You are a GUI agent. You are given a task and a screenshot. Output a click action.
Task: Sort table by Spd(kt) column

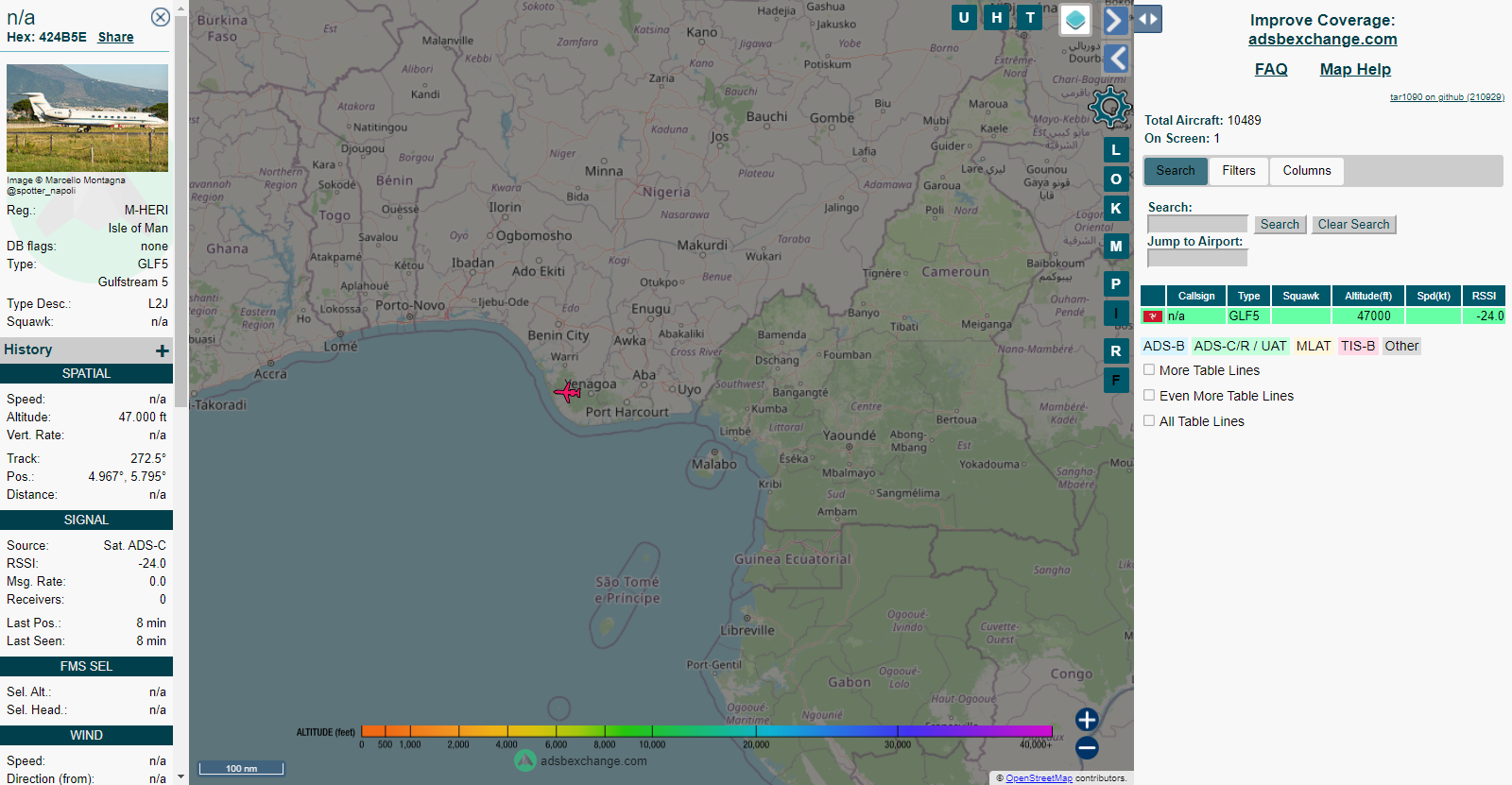click(1434, 296)
